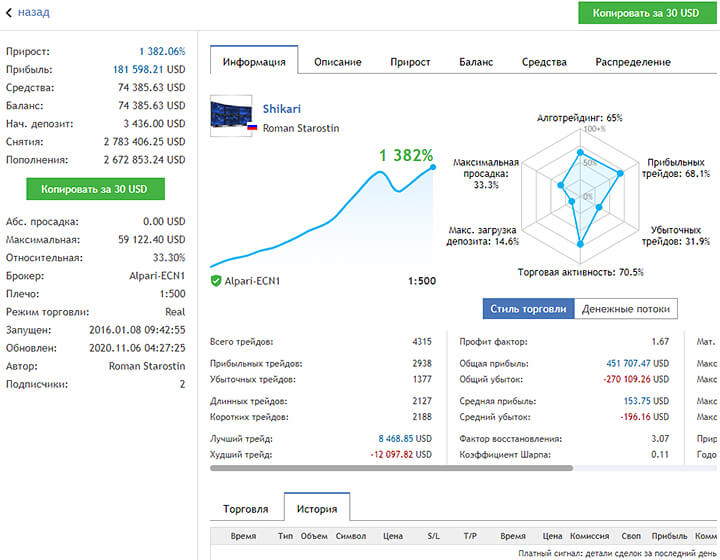The height and width of the screenshot is (560, 720).
Task: Open the Описание tab
Action: coord(338,62)
